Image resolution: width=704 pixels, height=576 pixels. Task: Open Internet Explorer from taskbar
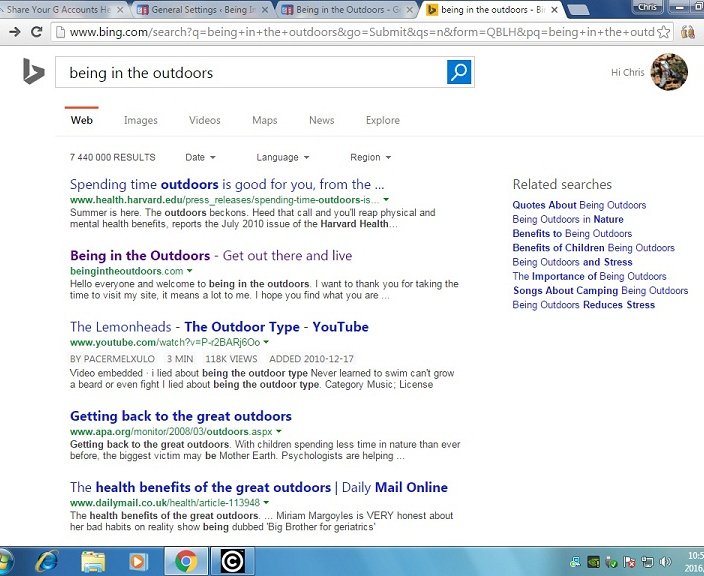[x=48, y=561]
